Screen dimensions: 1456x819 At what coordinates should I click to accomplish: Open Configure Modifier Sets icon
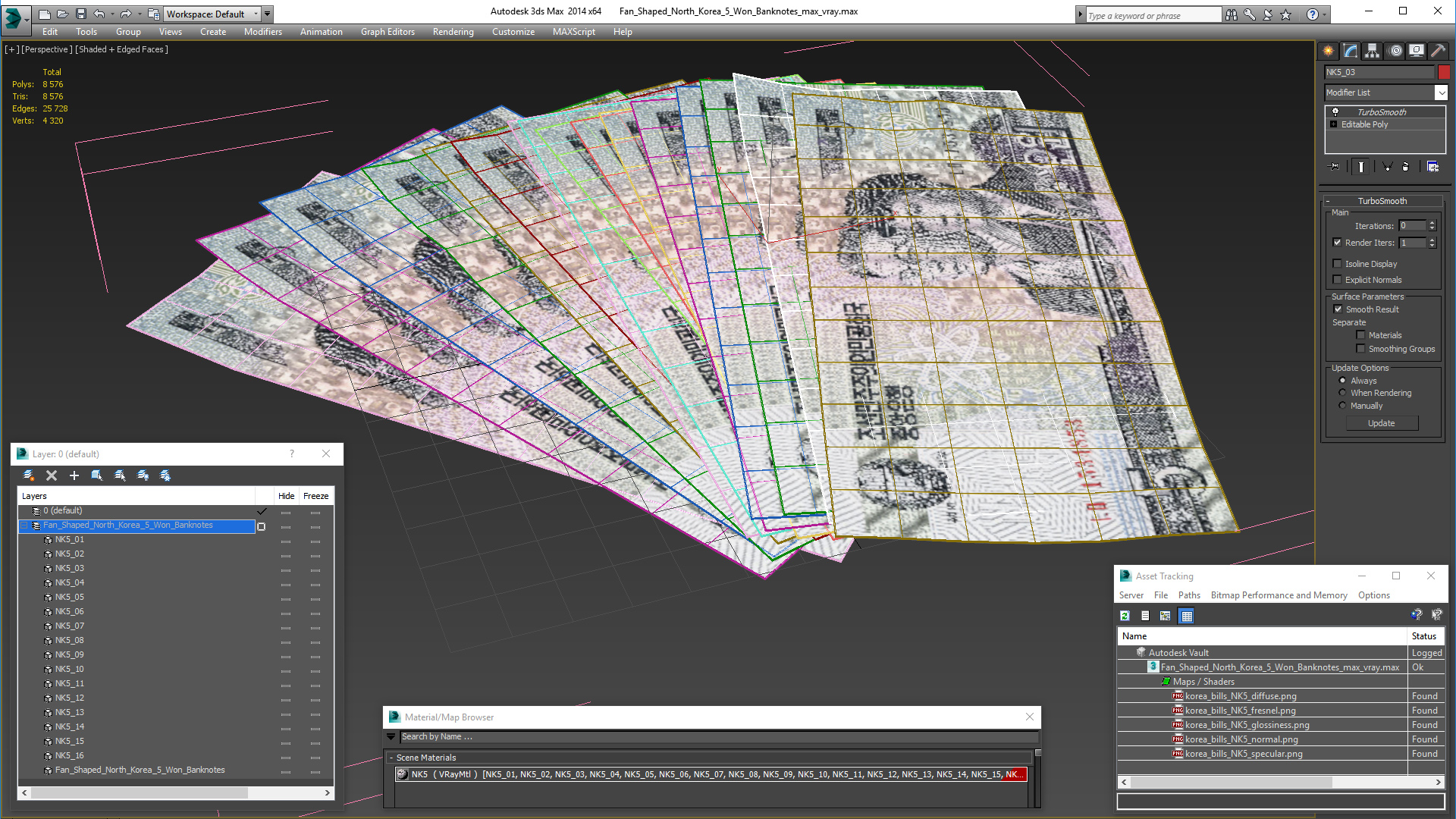point(1433,167)
